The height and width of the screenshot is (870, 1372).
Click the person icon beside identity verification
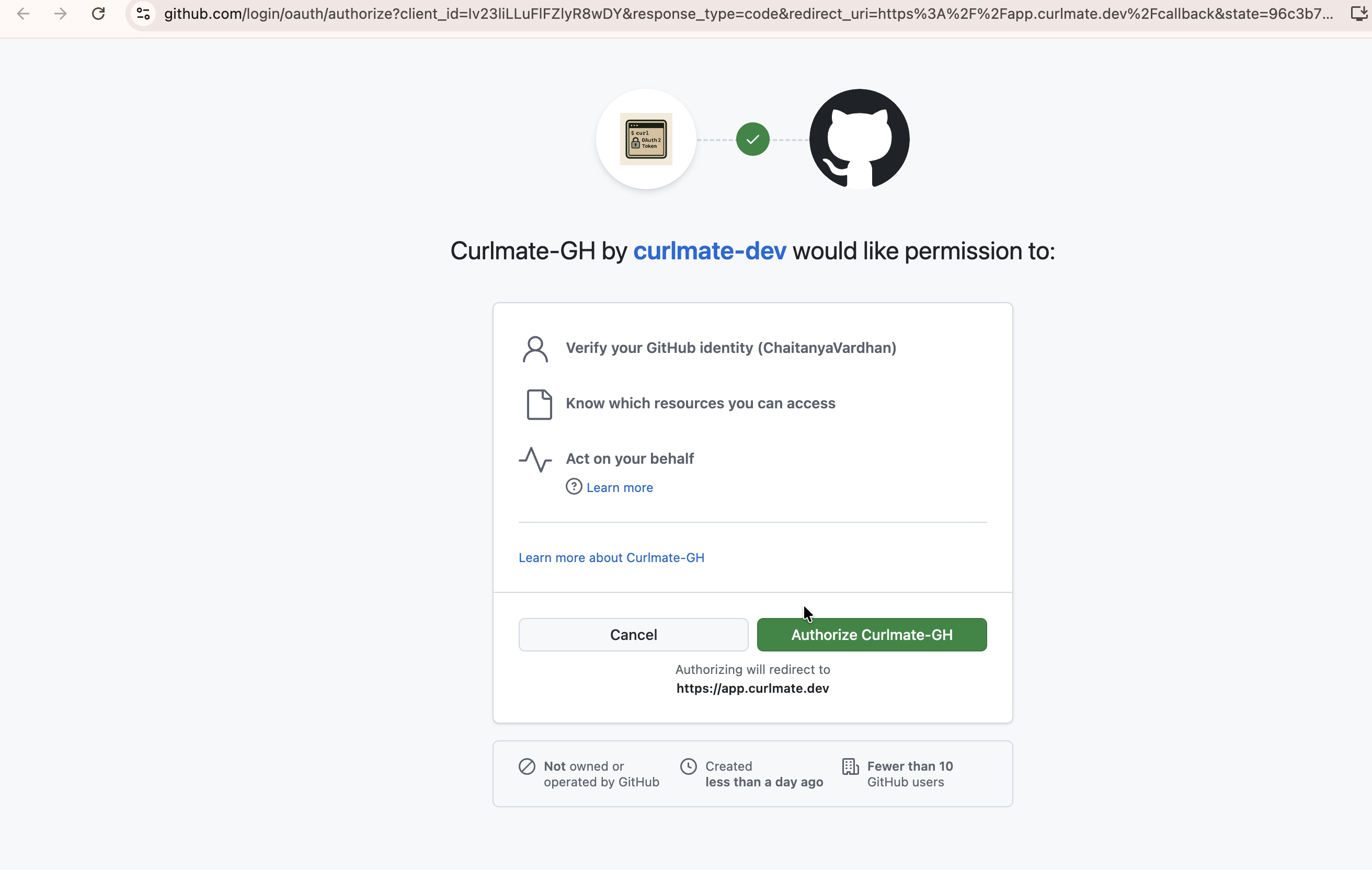(534, 348)
